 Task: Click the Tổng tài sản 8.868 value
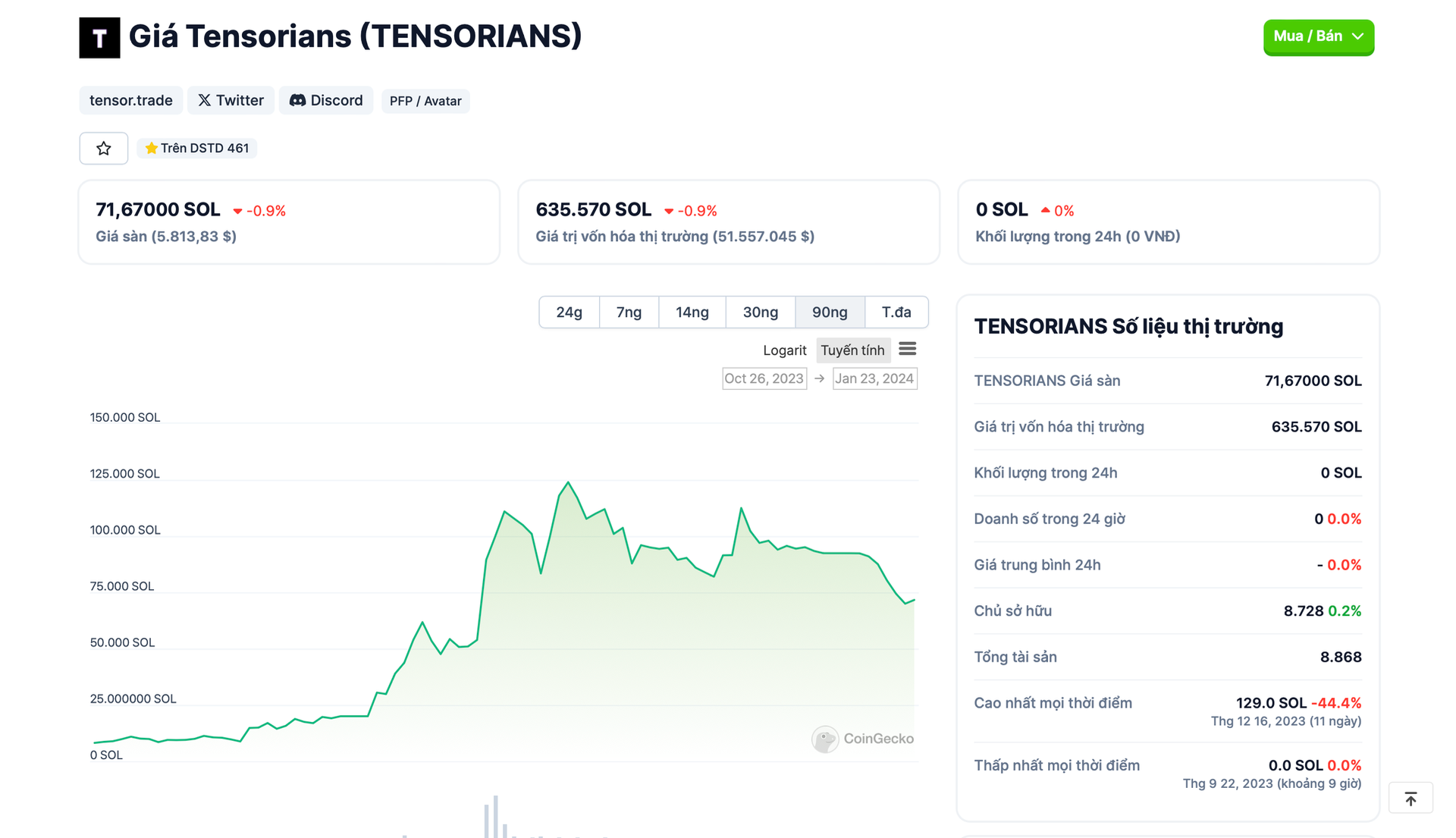tap(1341, 657)
